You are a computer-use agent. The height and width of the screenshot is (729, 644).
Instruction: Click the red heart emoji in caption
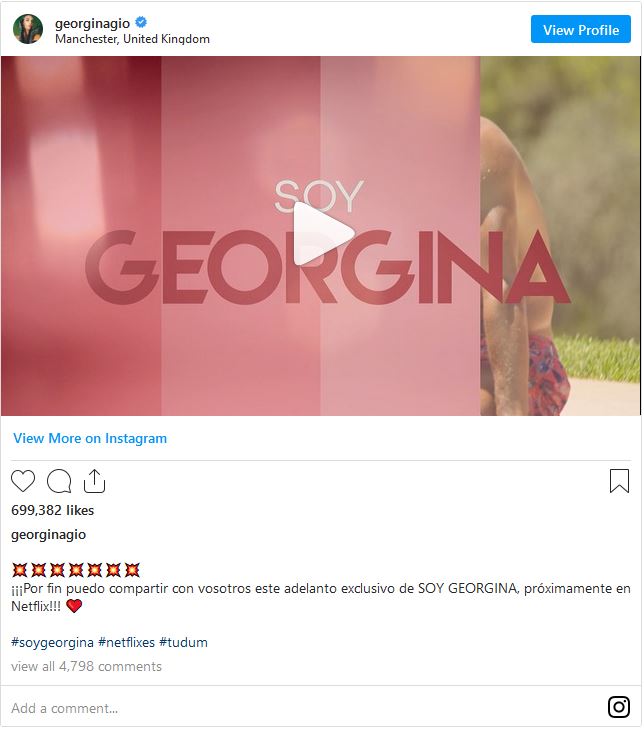point(74,606)
